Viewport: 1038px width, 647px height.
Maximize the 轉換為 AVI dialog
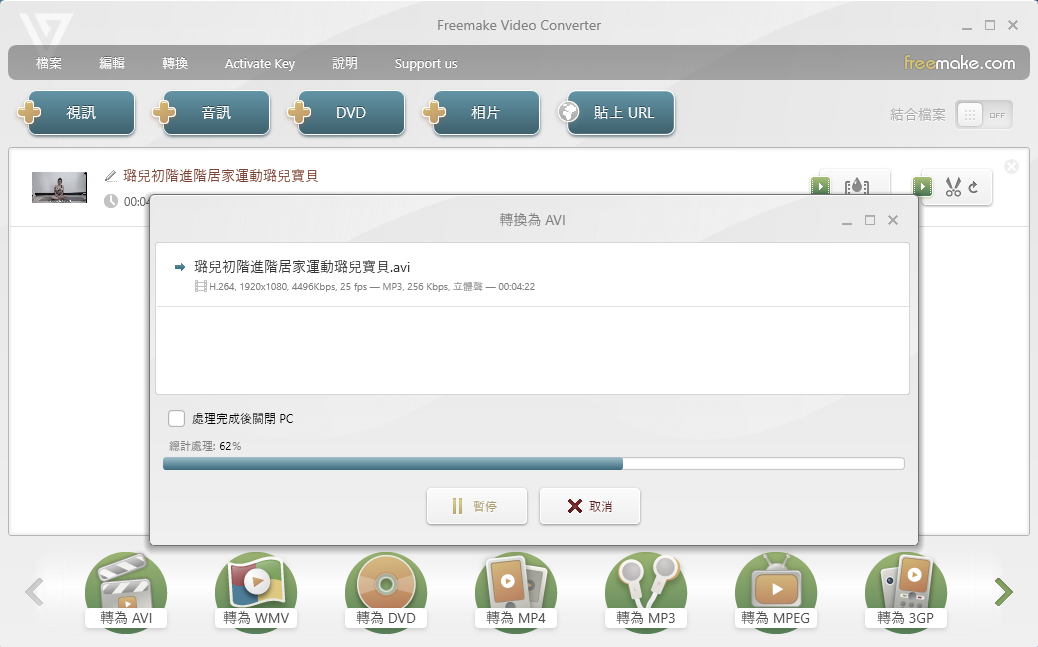870,220
